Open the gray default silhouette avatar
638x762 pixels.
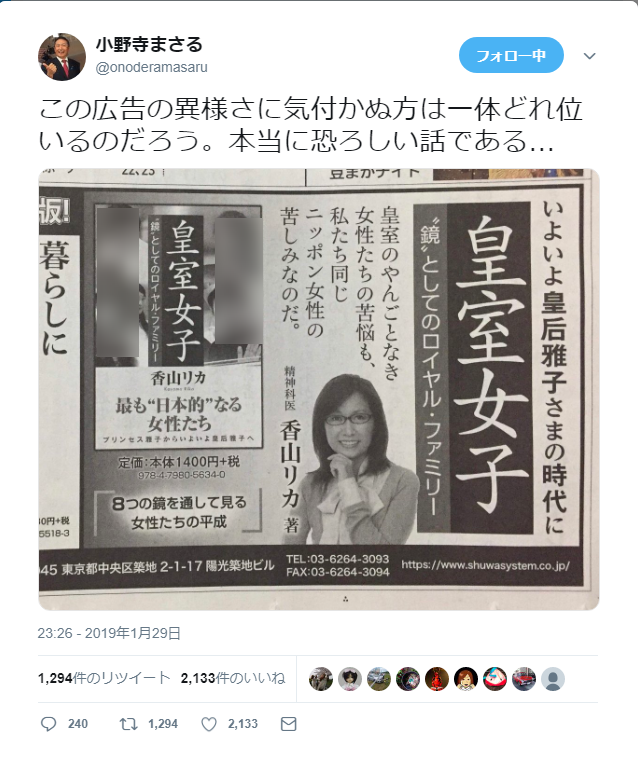coord(553,679)
